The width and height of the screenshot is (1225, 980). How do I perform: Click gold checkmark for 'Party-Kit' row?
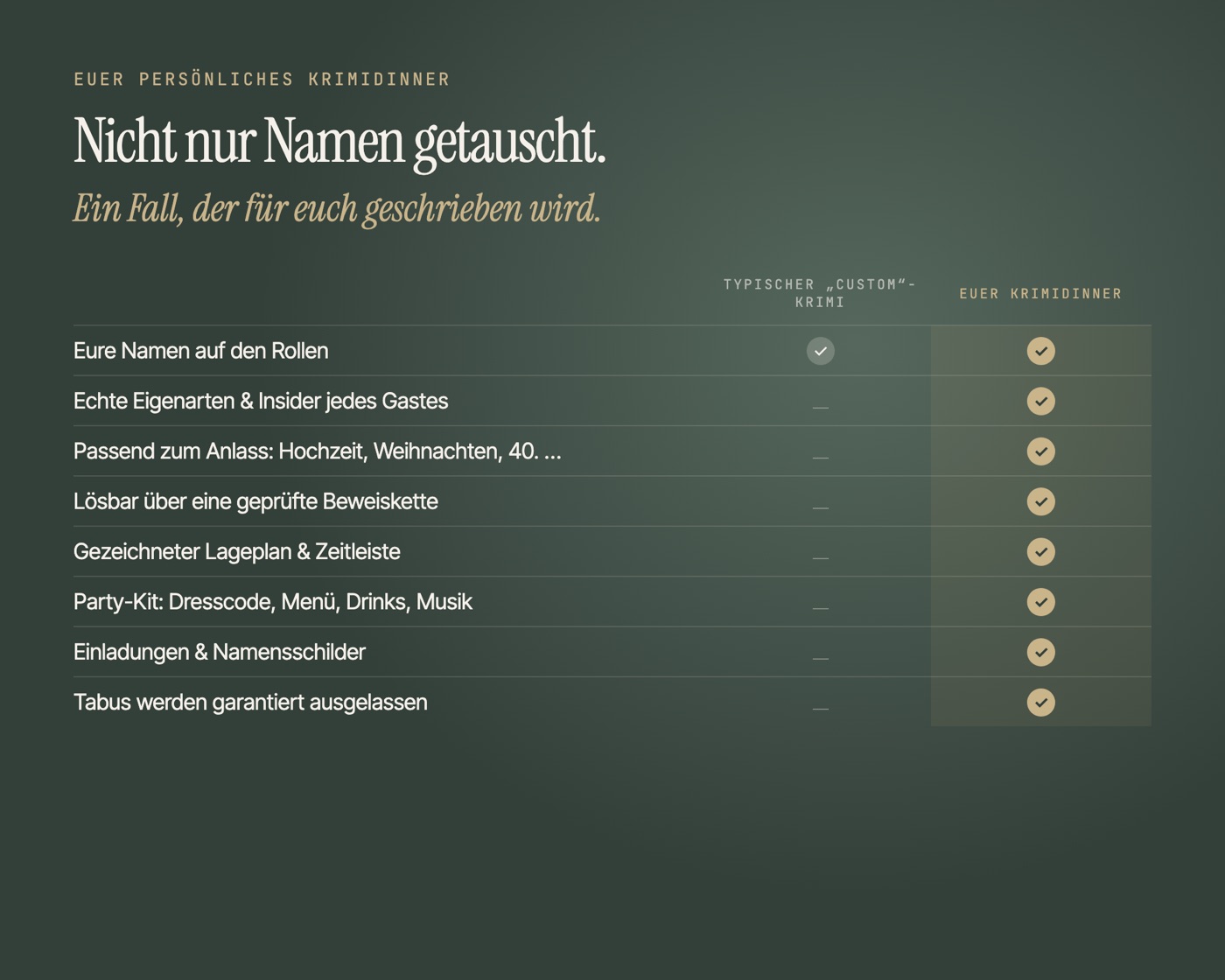(1040, 602)
